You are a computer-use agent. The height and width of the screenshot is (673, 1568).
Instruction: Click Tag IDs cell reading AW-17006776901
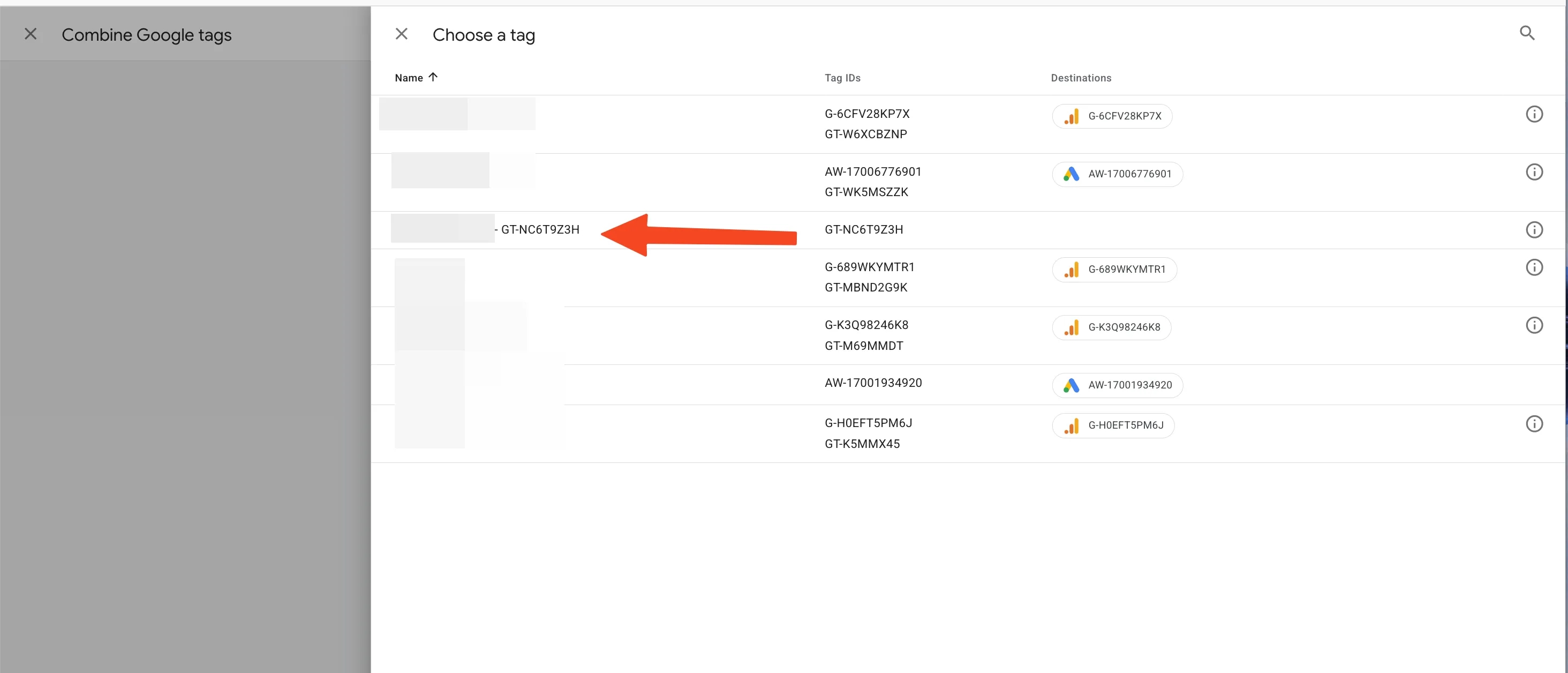click(873, 172)
